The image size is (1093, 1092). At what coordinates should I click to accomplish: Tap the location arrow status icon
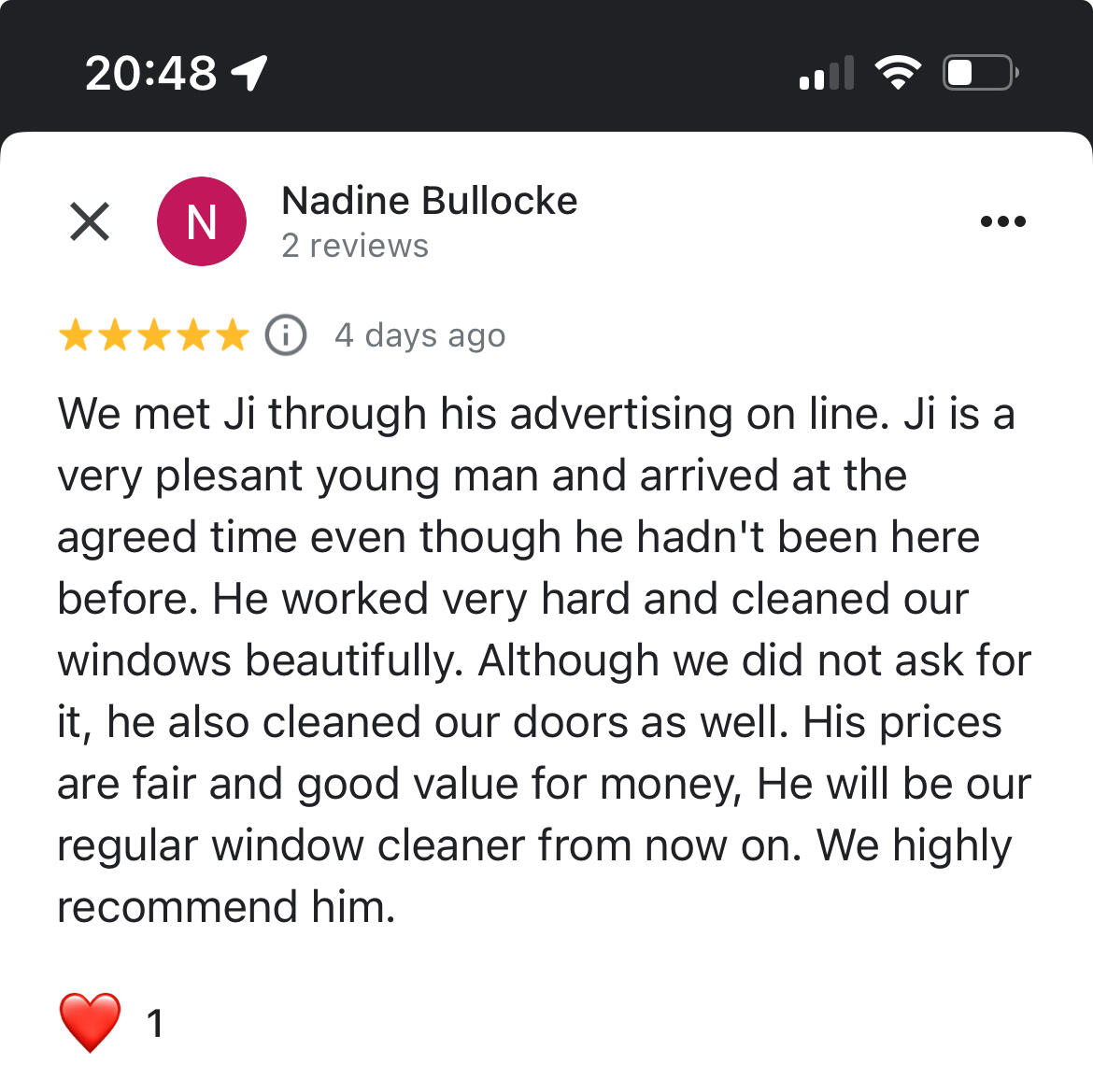[249, 73]
